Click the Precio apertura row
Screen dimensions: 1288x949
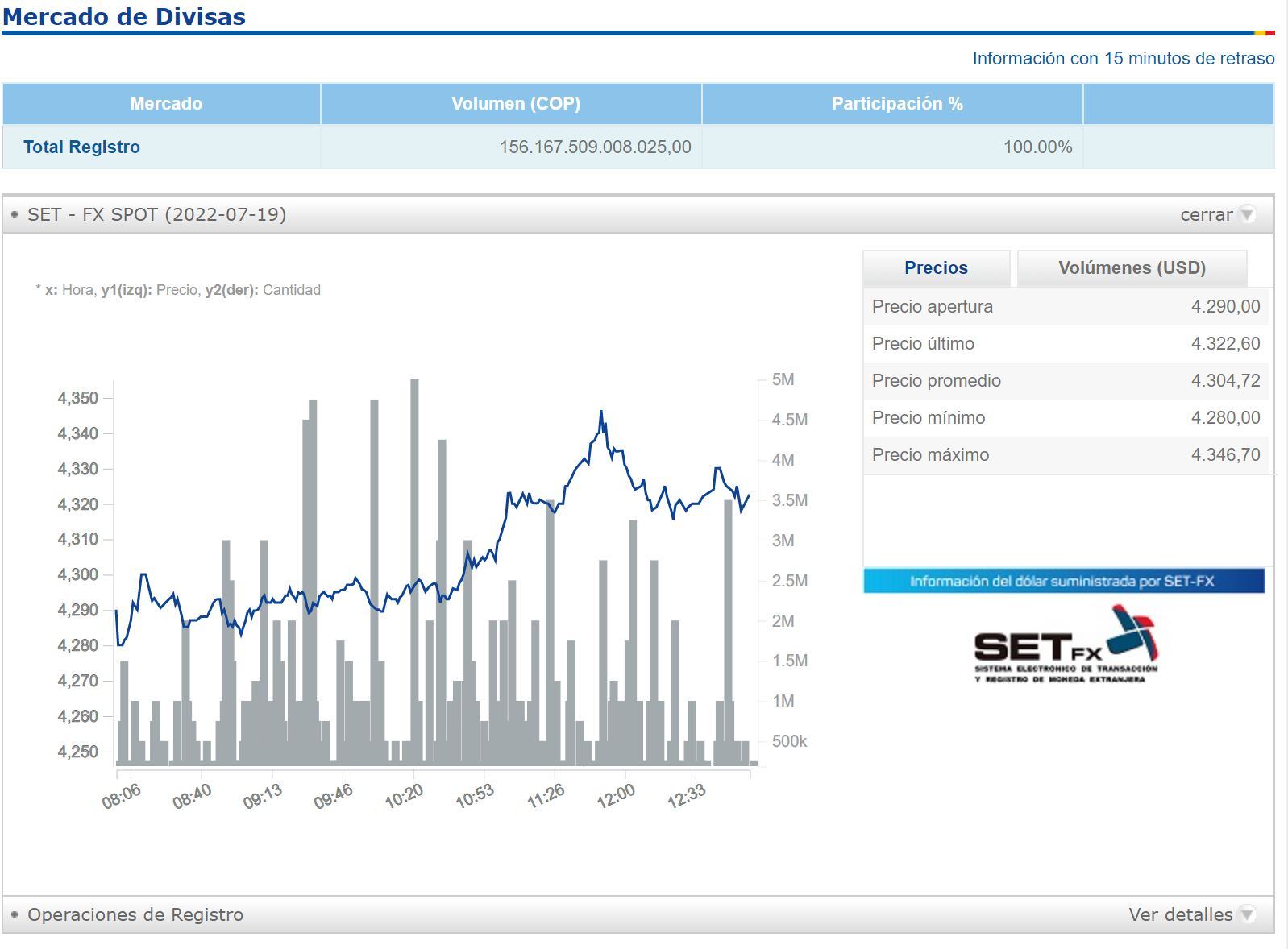tap(1065, 307)
